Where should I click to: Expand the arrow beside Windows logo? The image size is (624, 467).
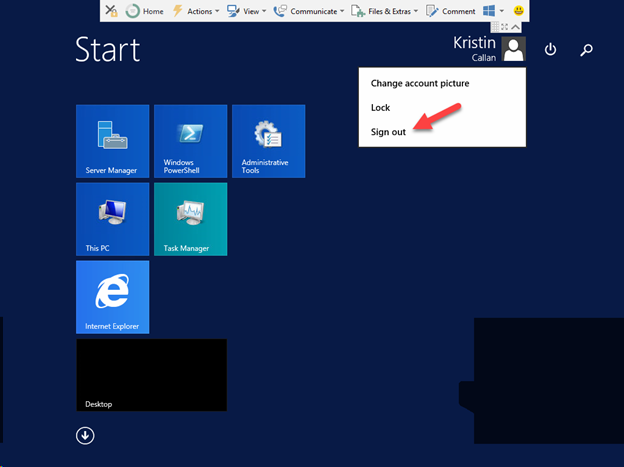click(502, 11)
